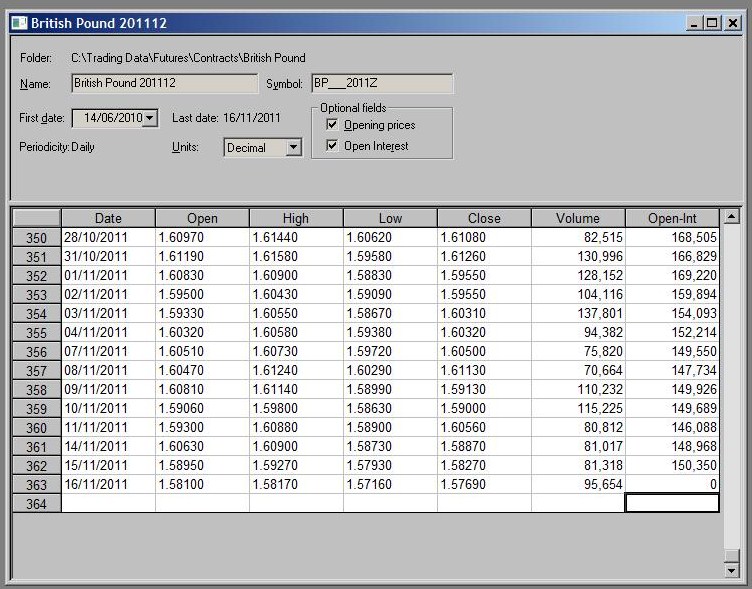Maximize the British Pound window
Screen dimensions: 752x589
pos(712,22)
